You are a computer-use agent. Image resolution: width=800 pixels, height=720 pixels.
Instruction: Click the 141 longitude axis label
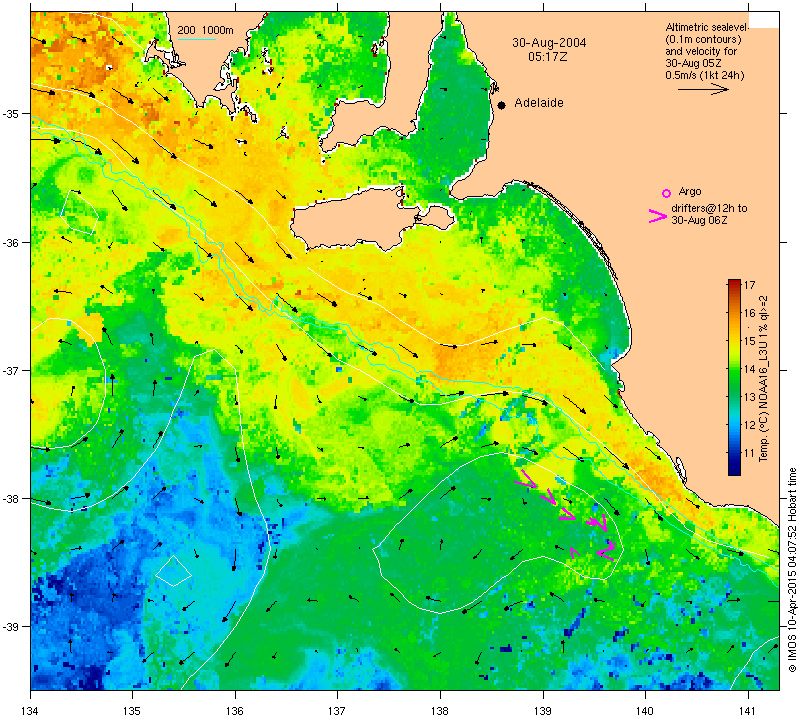(x=748, y=710)
